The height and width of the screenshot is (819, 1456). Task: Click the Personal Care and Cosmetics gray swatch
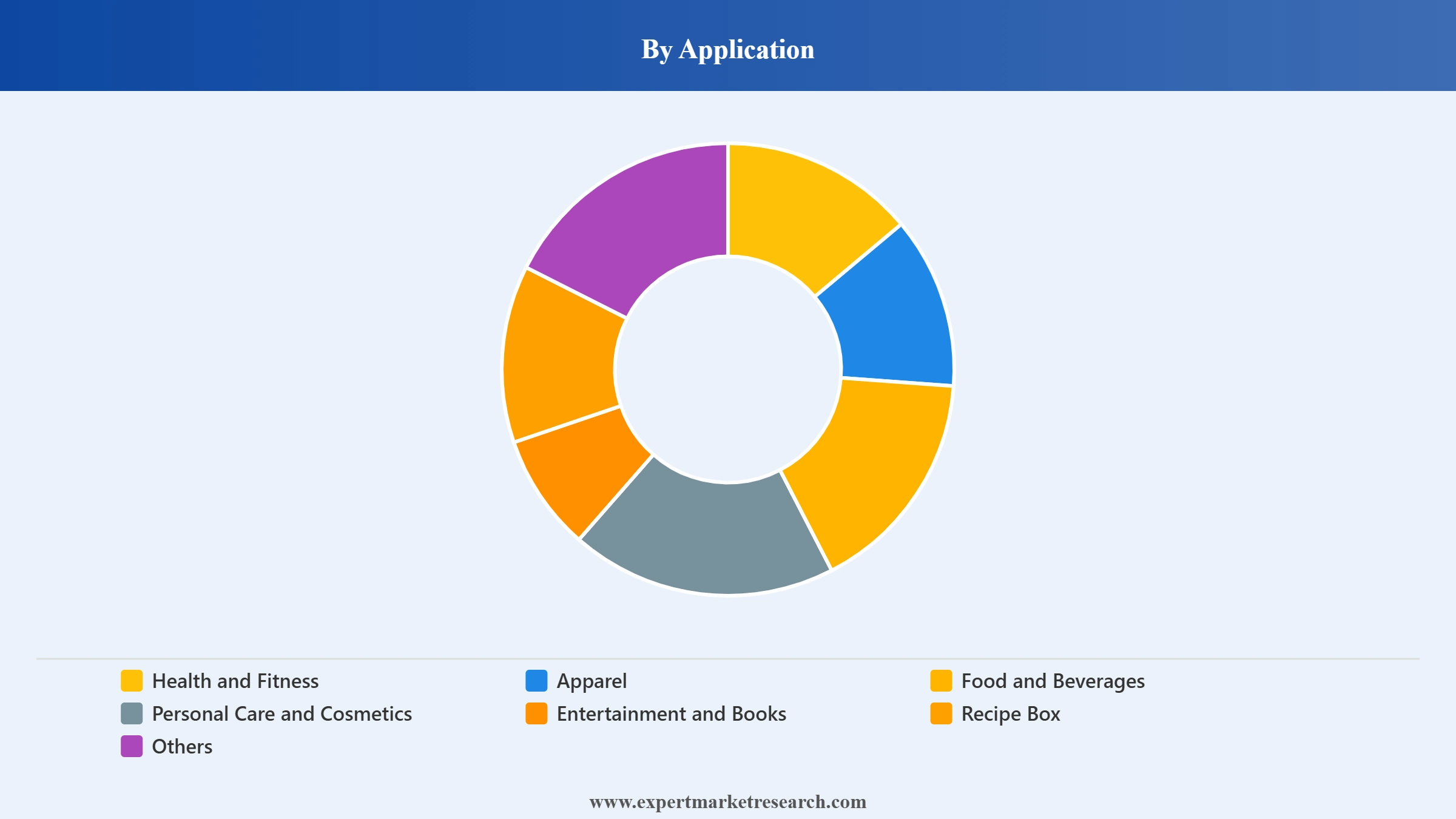pyautogui.click(x=132, y=713)
